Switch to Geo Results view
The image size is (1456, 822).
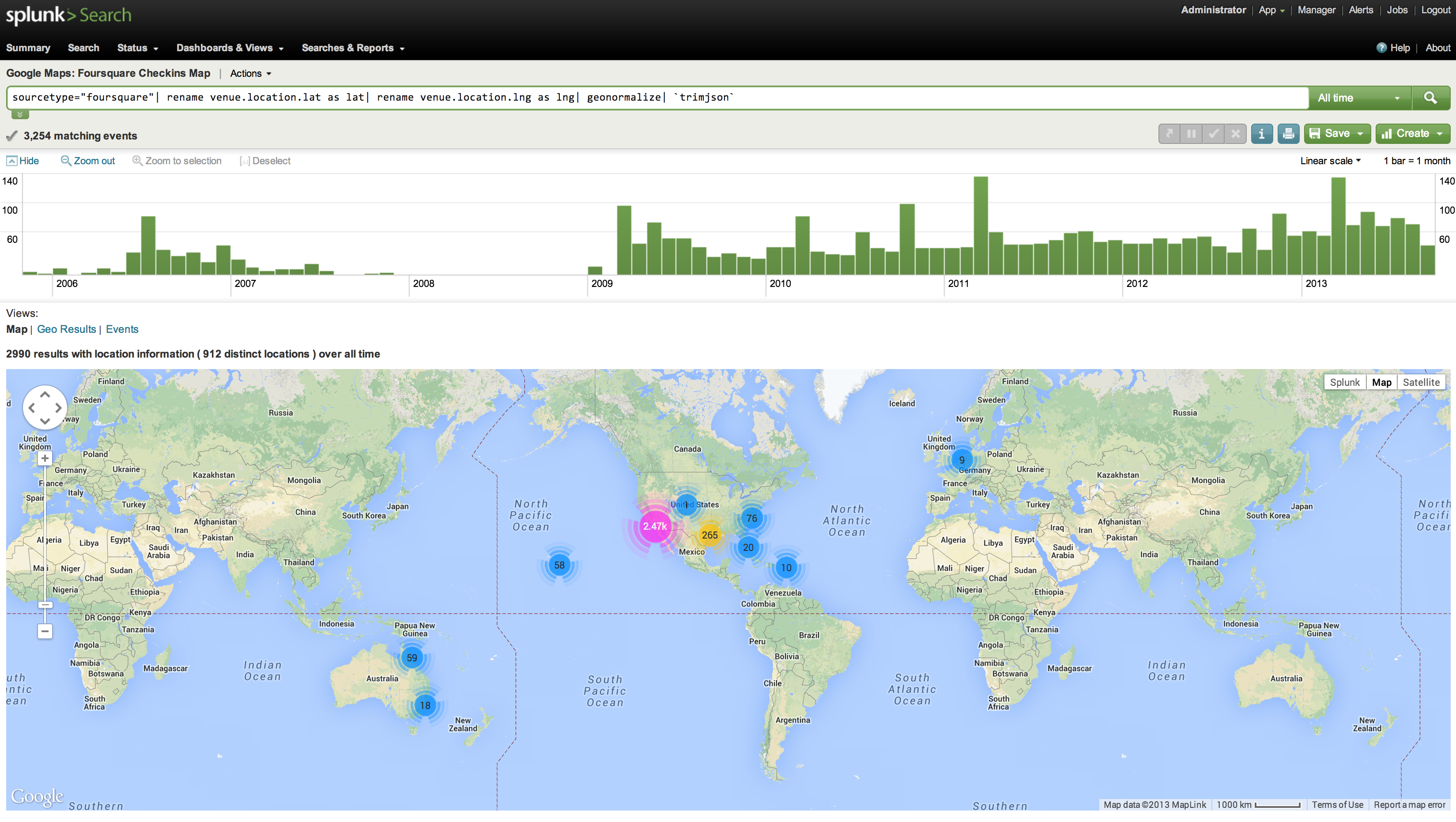coord(66,330)
